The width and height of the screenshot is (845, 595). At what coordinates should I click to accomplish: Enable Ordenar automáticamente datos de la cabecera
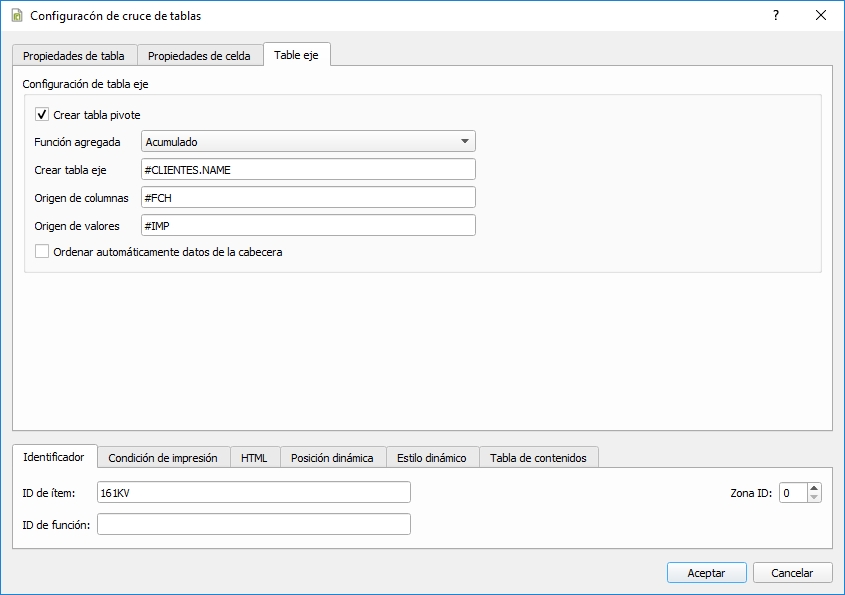(42, 252)
